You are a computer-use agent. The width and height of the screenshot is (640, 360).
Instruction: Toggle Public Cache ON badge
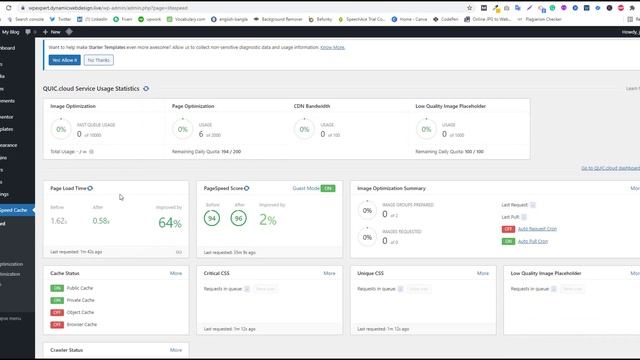coord(57,288)
